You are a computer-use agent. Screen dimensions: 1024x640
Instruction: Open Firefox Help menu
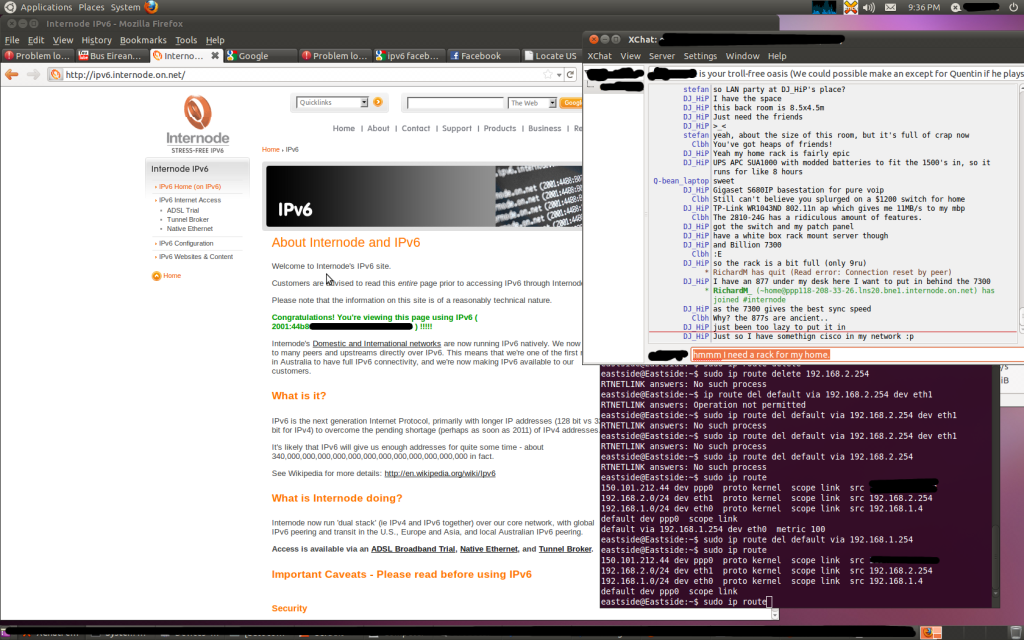point(215,40)
